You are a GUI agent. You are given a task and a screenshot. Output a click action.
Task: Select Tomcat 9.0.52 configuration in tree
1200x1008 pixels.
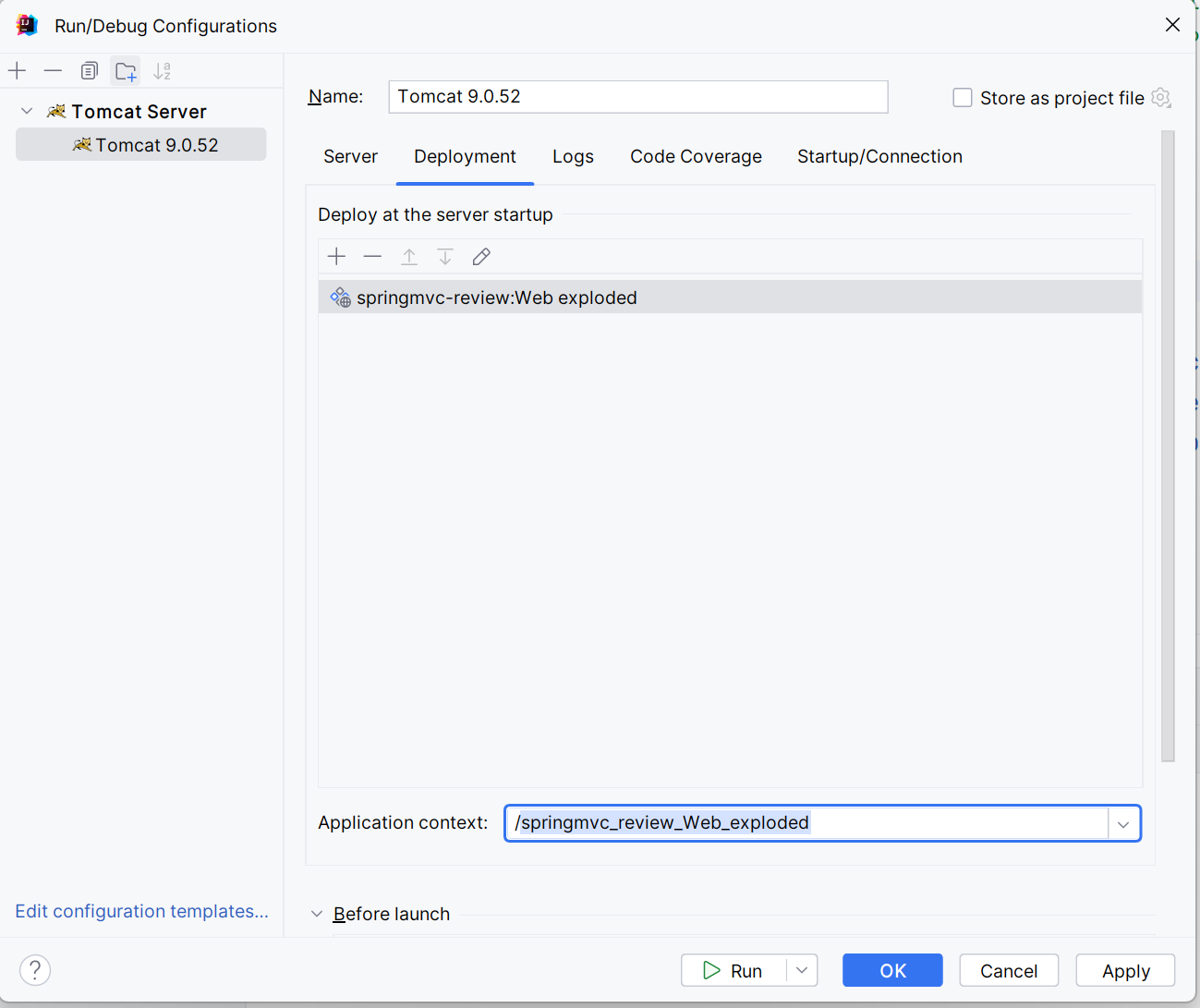[x=141, y=145]
